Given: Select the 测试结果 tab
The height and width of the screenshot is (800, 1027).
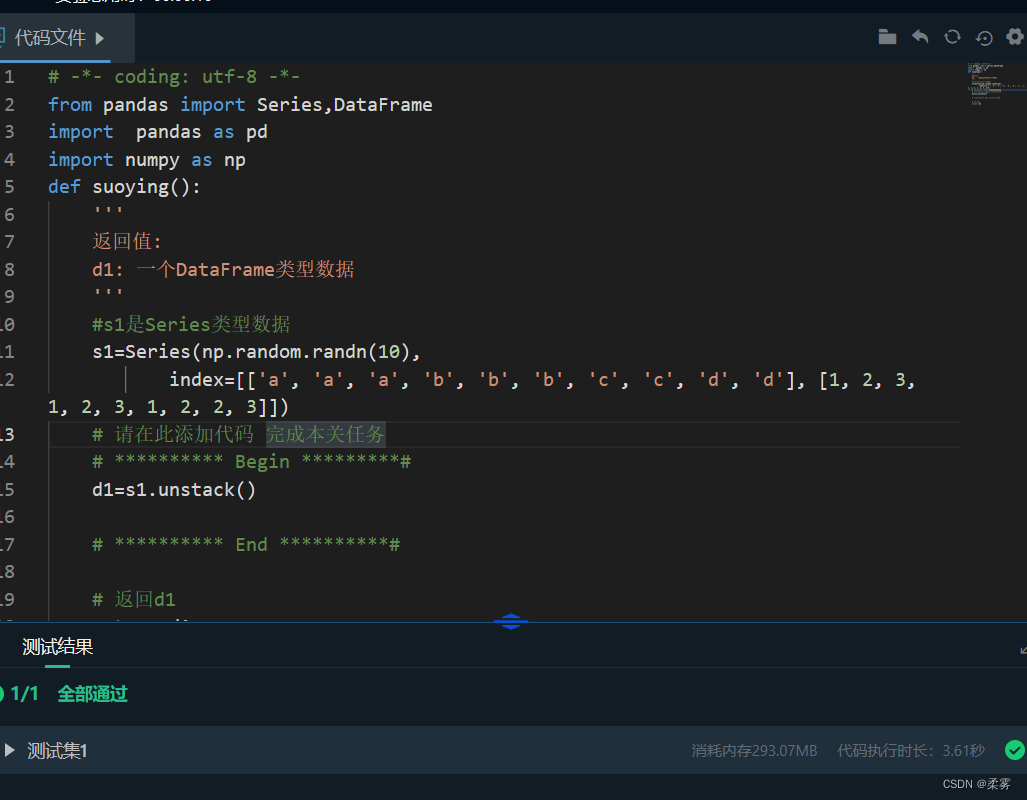Looking at the screenshot, I should pos(58,647).
